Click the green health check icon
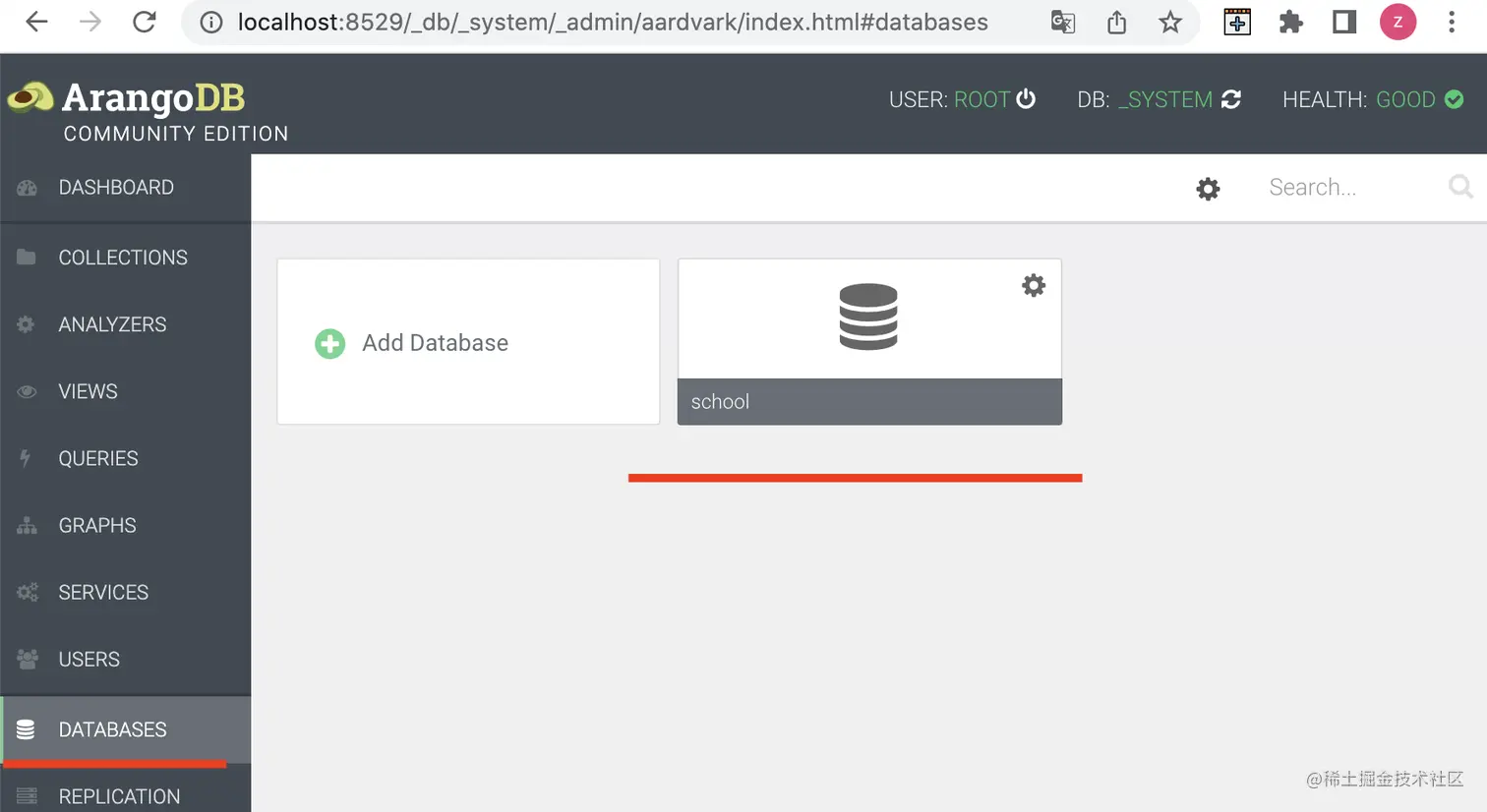1487x812 pixels. (x=1455, y=99)
